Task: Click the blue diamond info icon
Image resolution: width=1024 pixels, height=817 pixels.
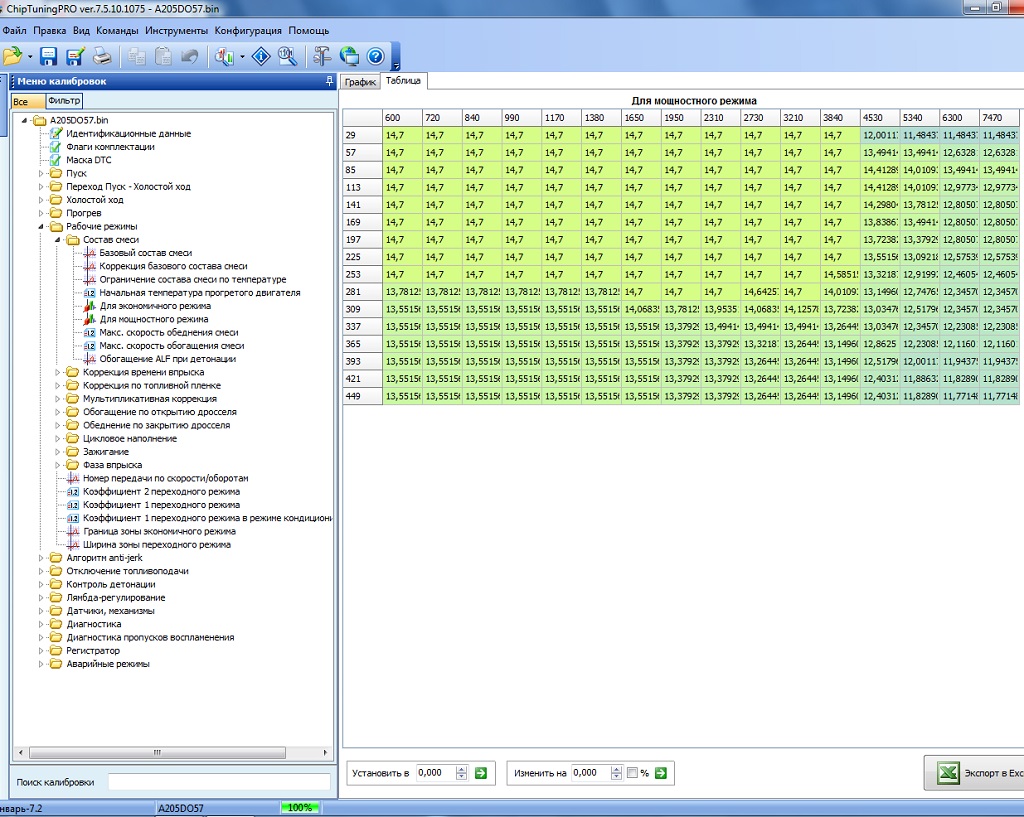Action: point(261,57)
